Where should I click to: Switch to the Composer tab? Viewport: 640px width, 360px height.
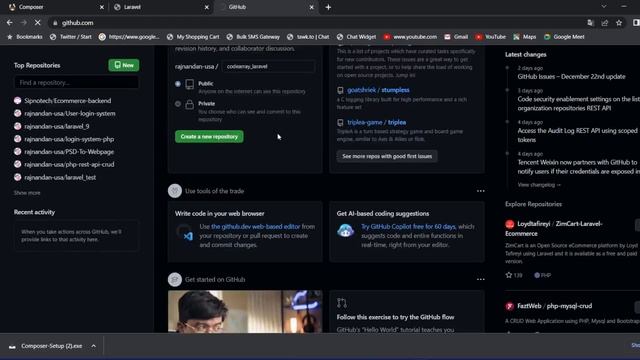(54, 7)
